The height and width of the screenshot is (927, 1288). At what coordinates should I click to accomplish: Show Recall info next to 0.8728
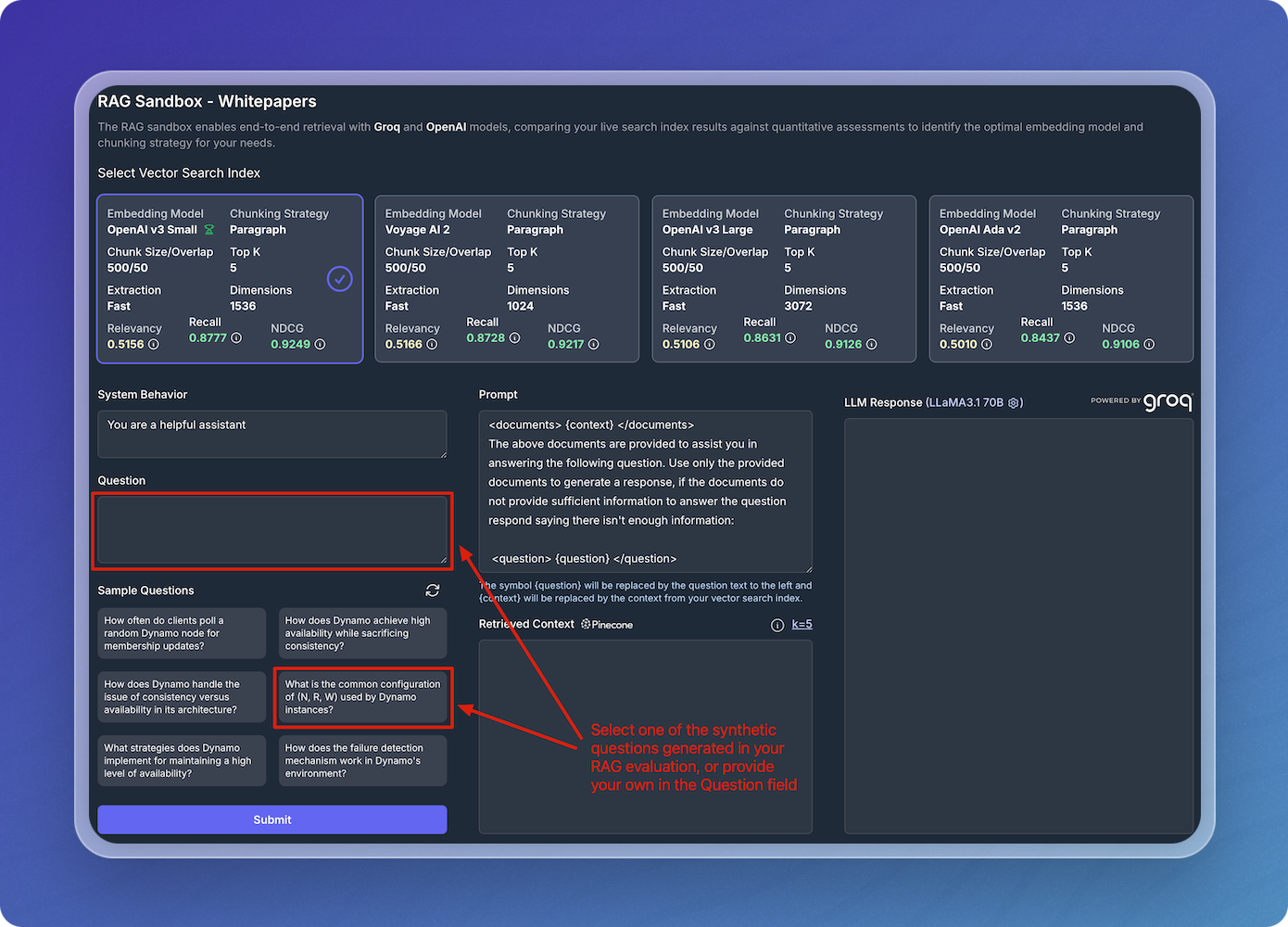coord(514,337)
